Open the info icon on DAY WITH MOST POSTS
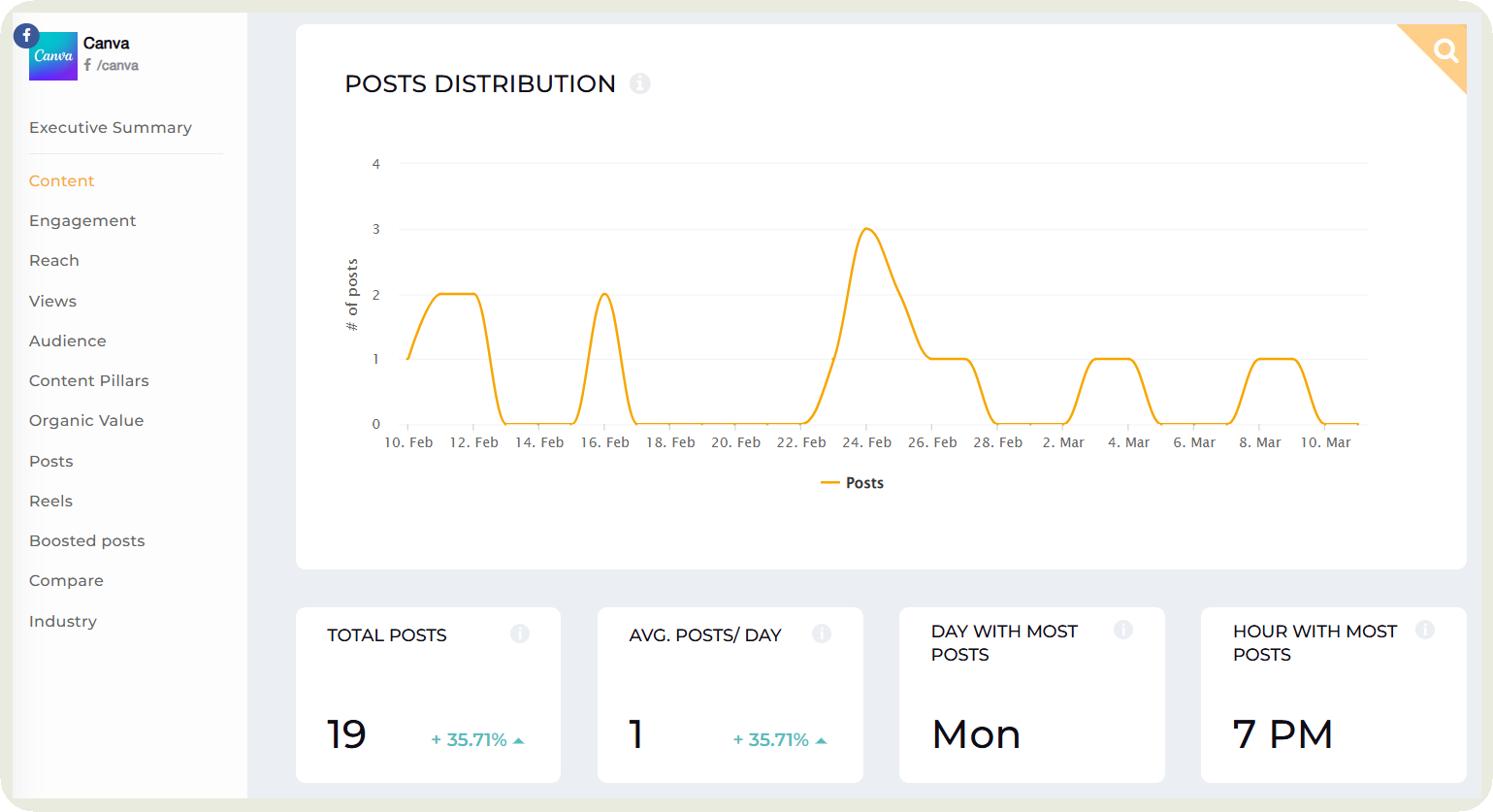Image resolution: width=1493 pixels, height=812 pixels. pyautogui.click(x=1124, y=630)
